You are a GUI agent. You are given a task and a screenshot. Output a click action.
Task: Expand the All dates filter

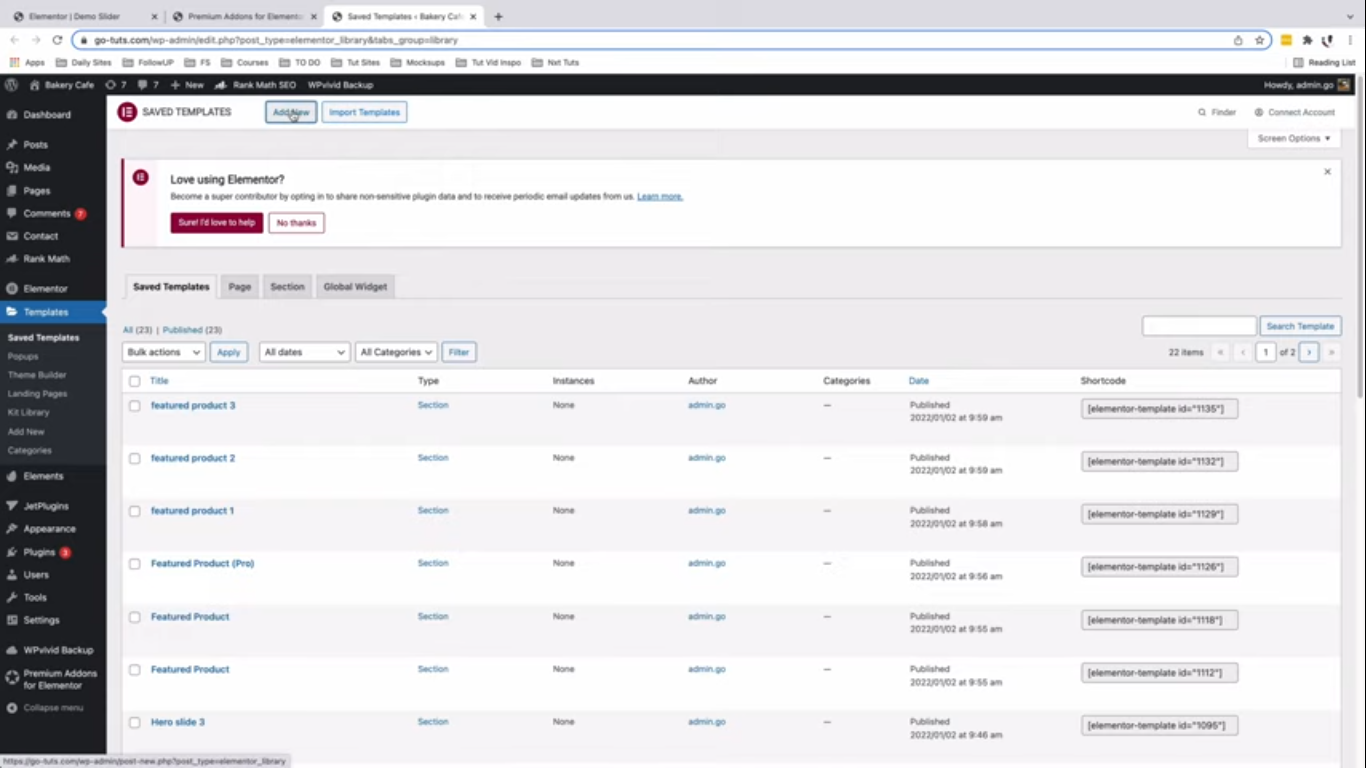pos(304,352)
